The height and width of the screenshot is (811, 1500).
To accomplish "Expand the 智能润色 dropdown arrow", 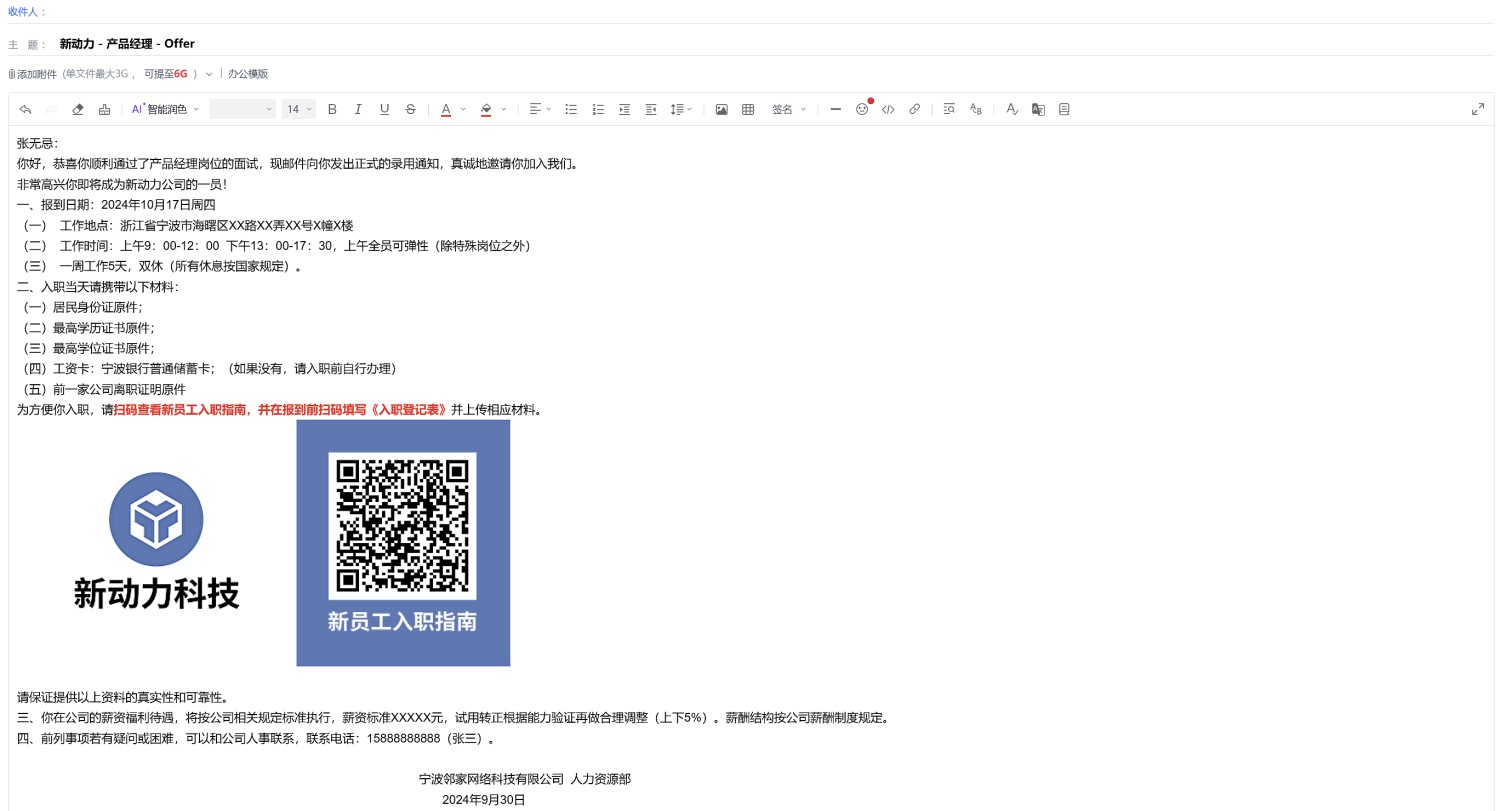I will click(x=196, y=109).
